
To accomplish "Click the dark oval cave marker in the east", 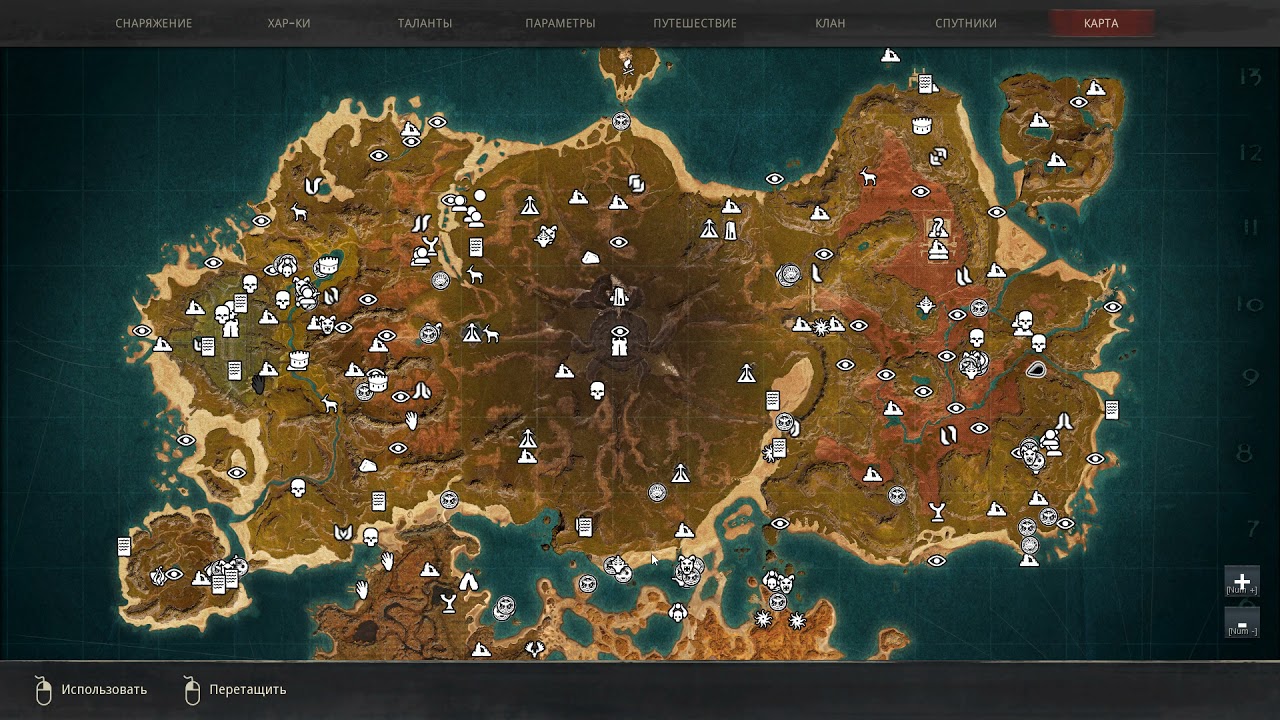I will click(1036, 369).
